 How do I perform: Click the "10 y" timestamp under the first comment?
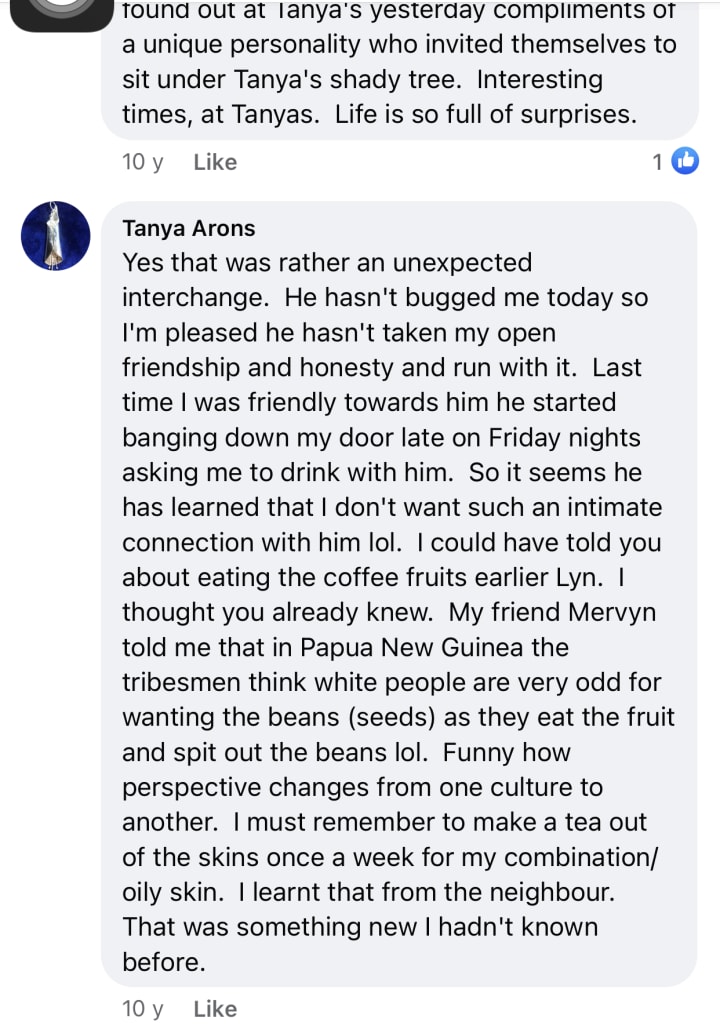142,162
